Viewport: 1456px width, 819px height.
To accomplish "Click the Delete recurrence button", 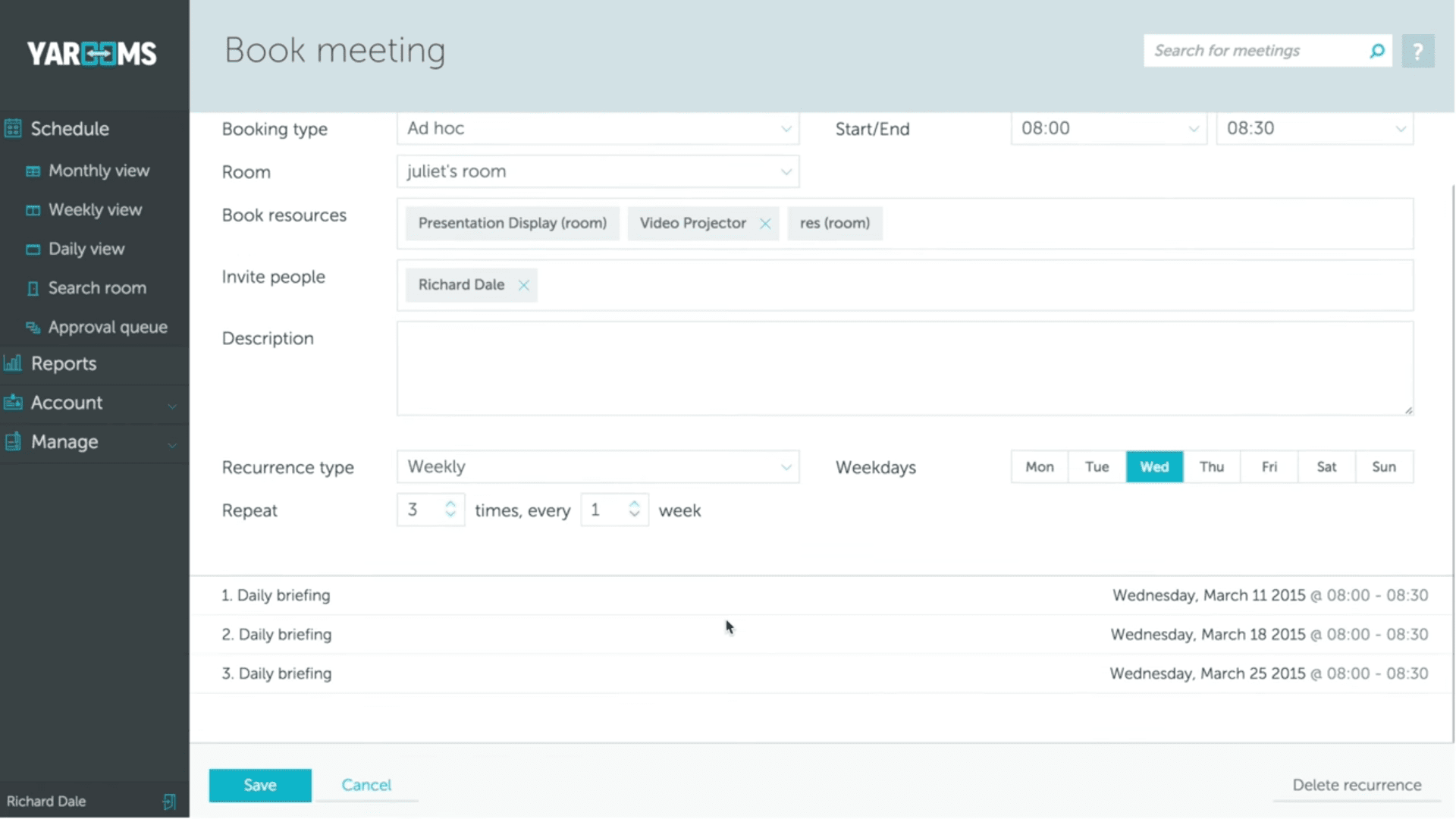I will (x=1357, y=785).
